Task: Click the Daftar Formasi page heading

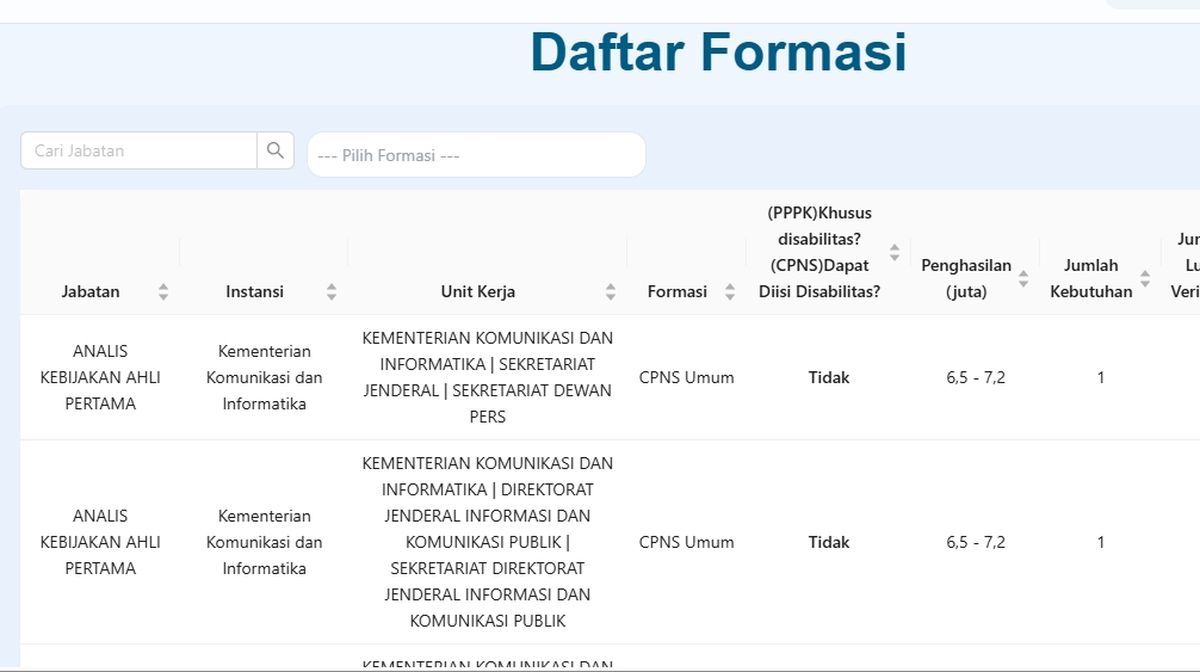Action: click(718, 52)
